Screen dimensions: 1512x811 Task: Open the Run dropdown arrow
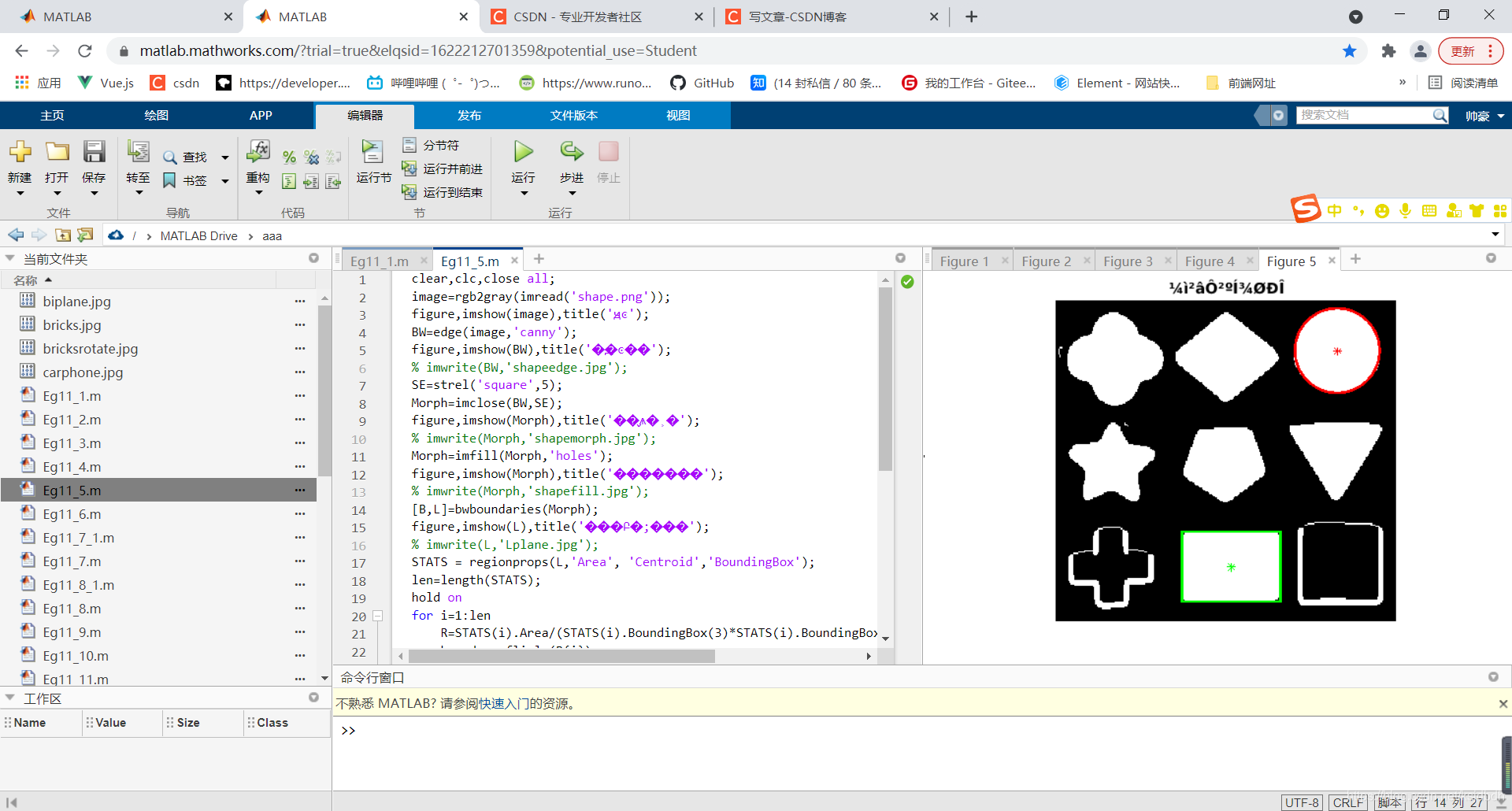pyautogui.click(x=524, y=194)
